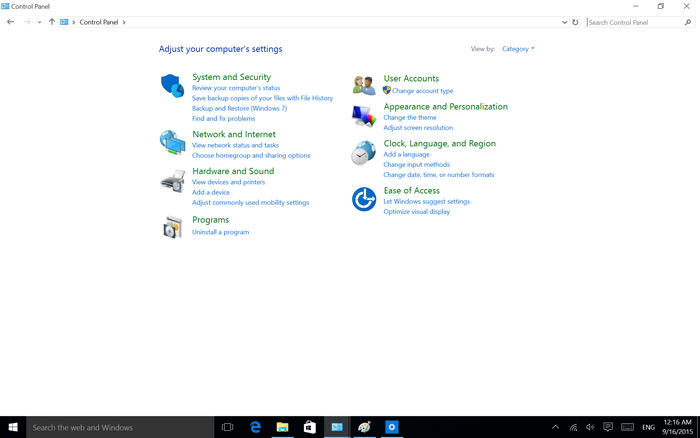Screen dimensions: 700x438
Task: Open the Windows Start menu
Action: point(13,427)
